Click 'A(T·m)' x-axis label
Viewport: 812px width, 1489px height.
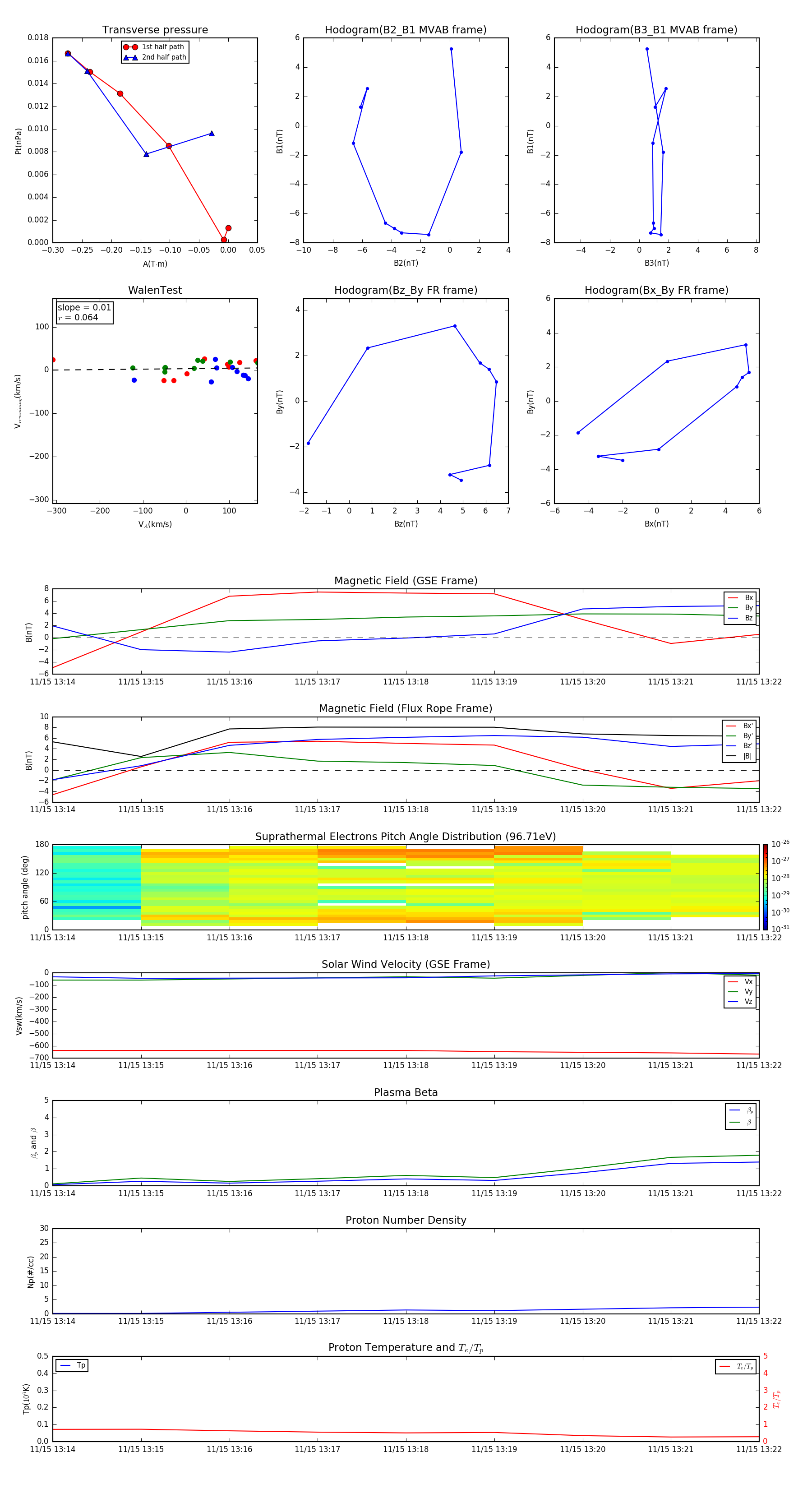click(155, 264)
